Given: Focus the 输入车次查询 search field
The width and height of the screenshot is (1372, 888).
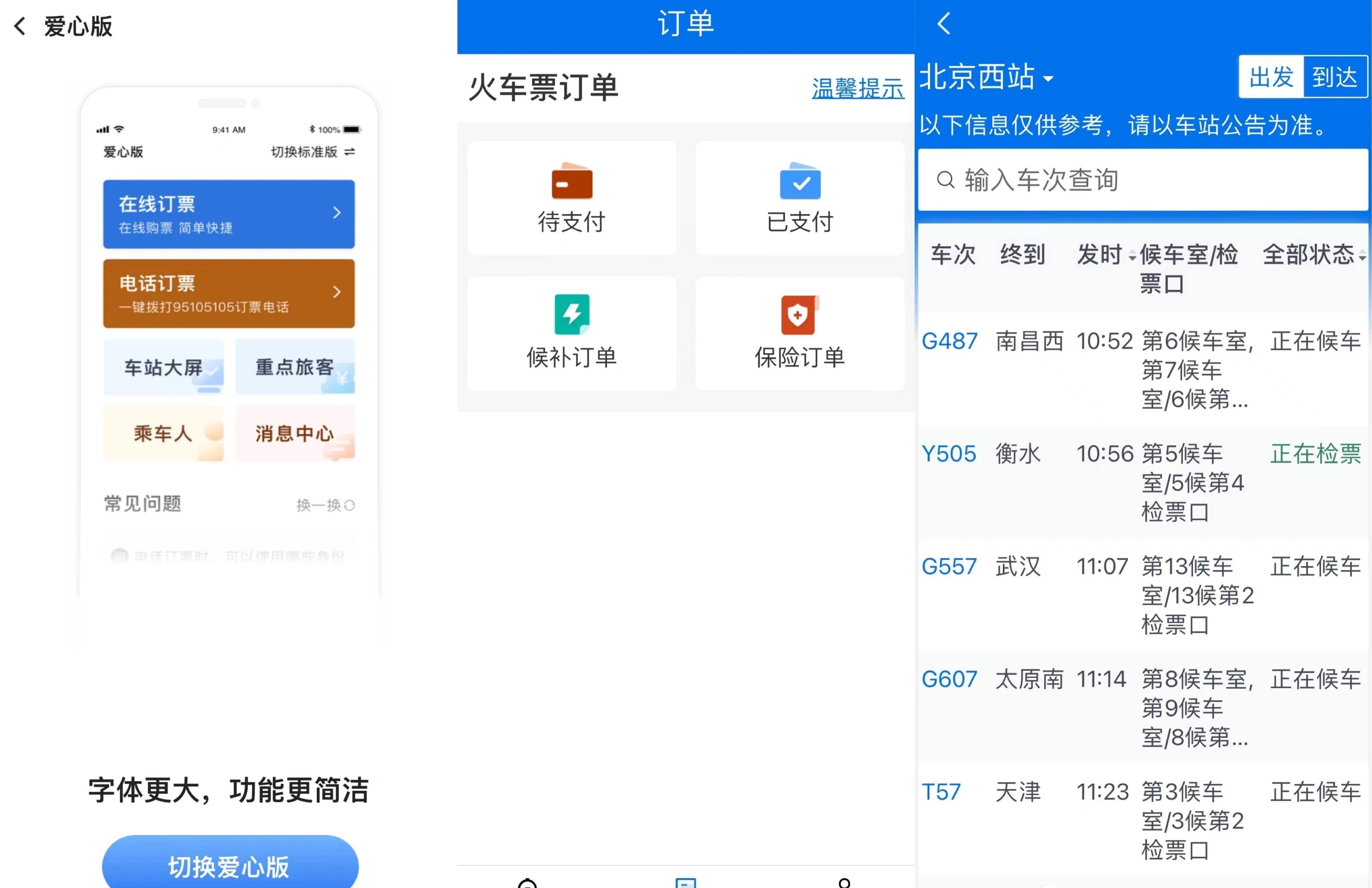Looking at the screenshot, I should pos(1143,180).
